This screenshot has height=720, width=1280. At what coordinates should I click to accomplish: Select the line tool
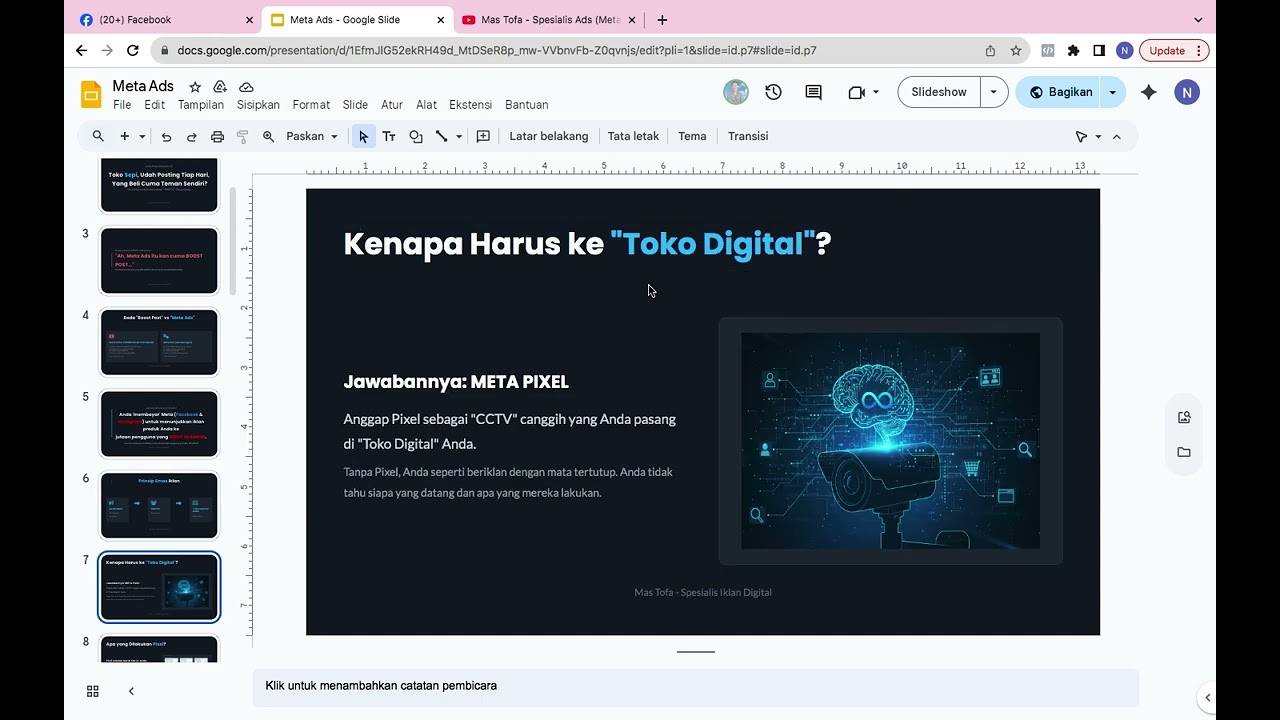click(x=441, y=136)
